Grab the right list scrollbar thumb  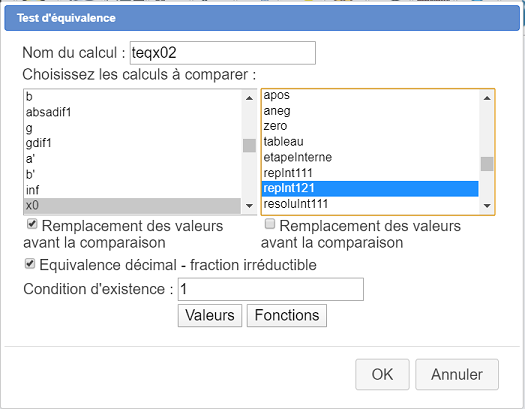[487, 164]
